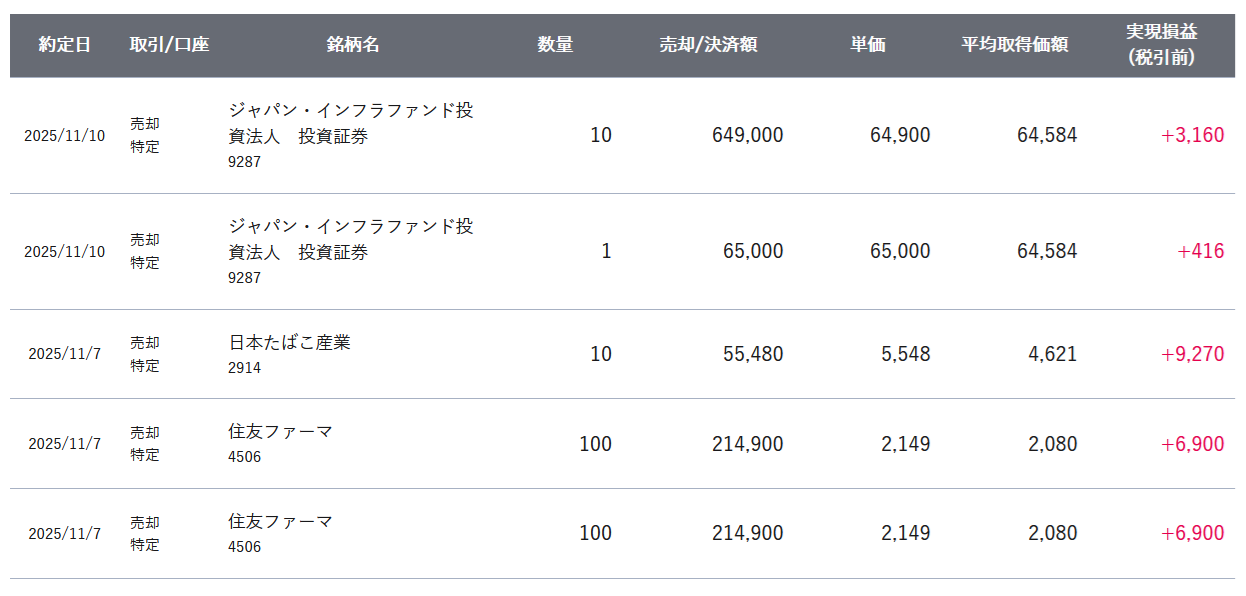
Task: Click the 約定日 column header
Action: coord(65,45)
